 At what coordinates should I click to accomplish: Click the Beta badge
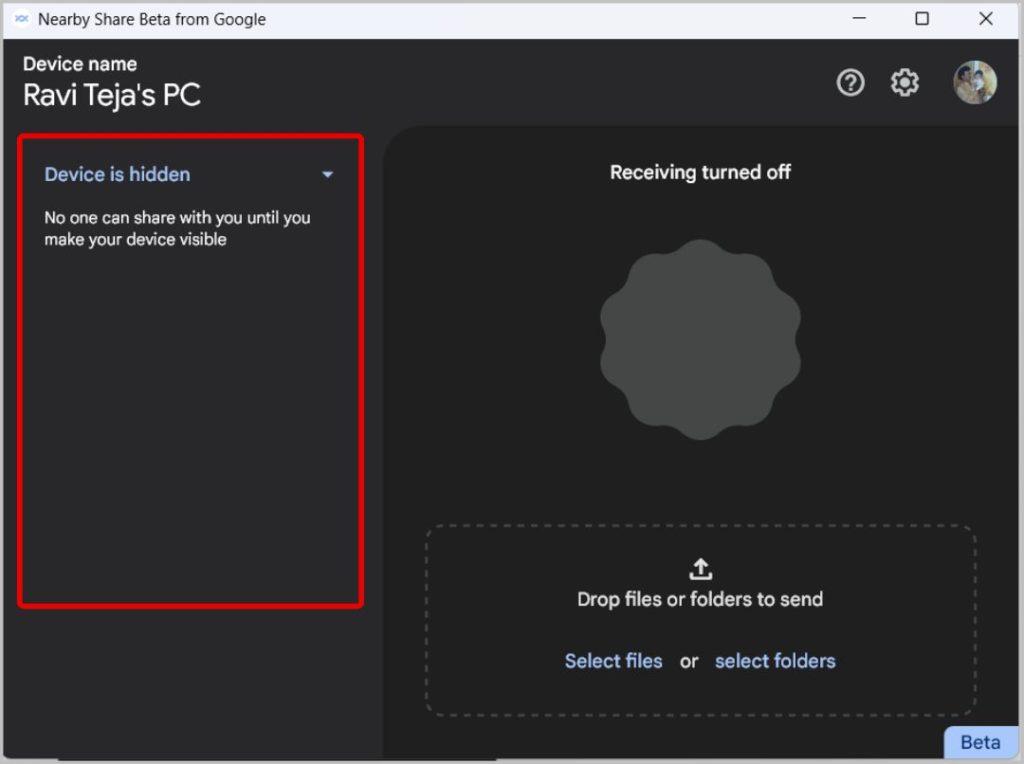coord(981,742)
